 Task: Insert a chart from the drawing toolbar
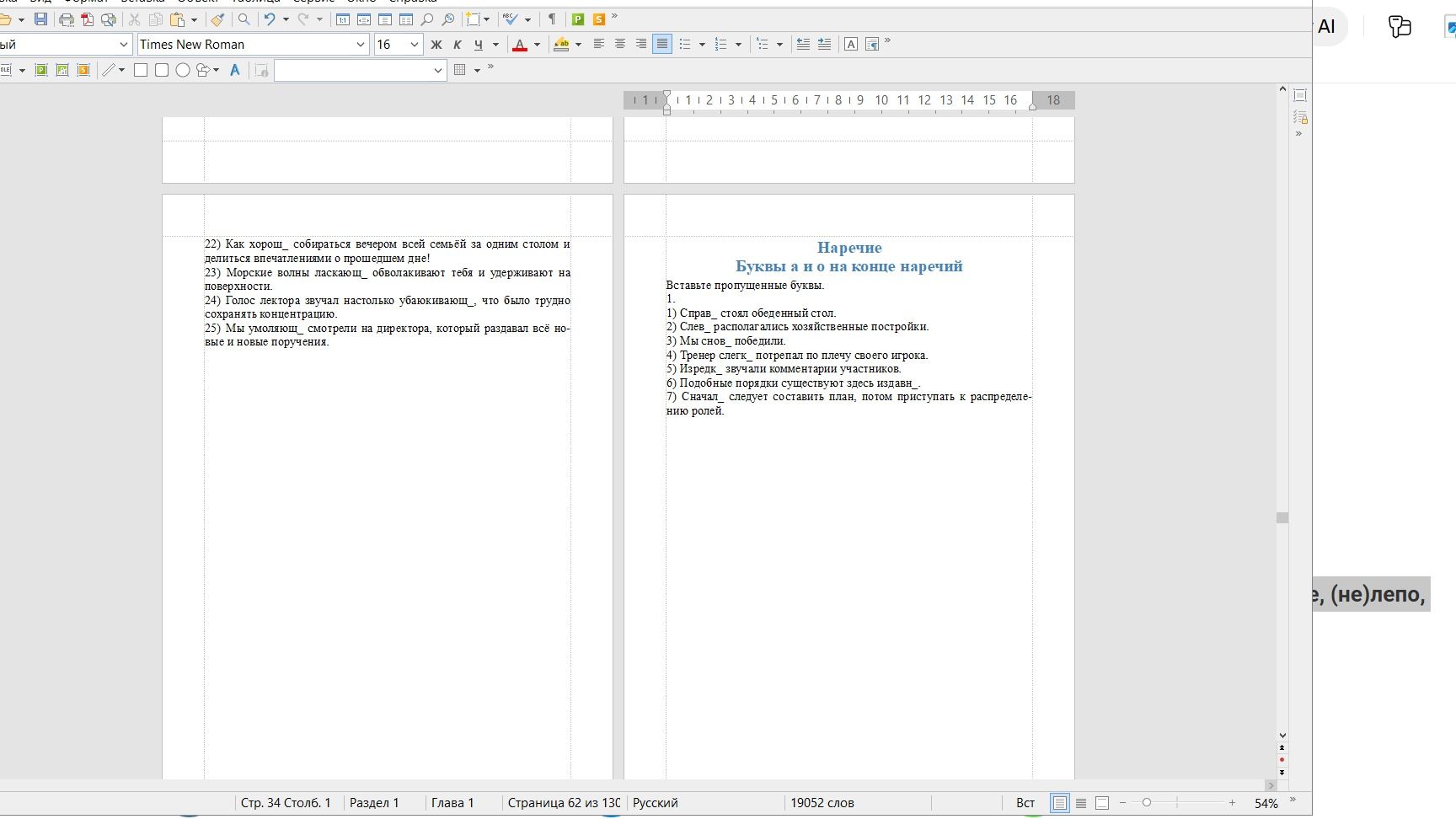coord(62,70)
